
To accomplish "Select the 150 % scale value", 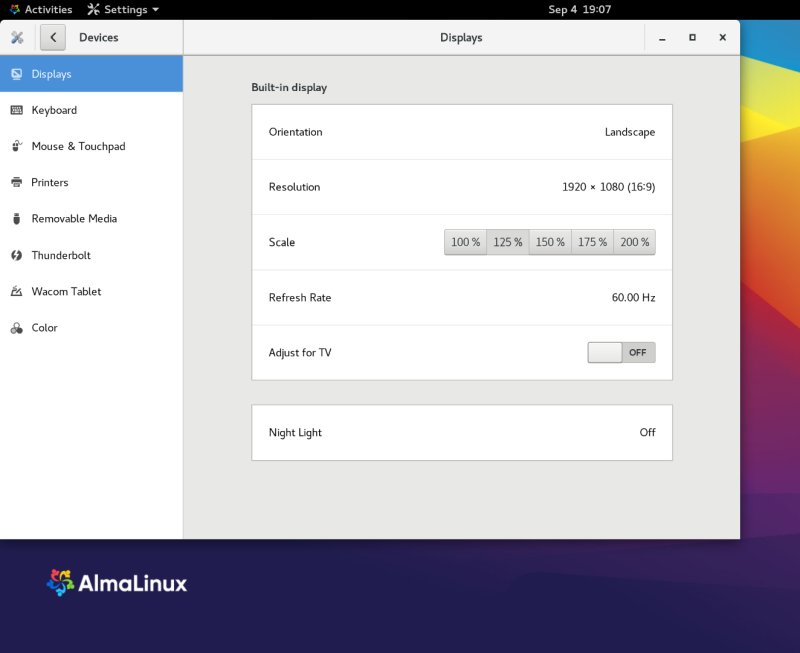I will [x=549, y=241].
